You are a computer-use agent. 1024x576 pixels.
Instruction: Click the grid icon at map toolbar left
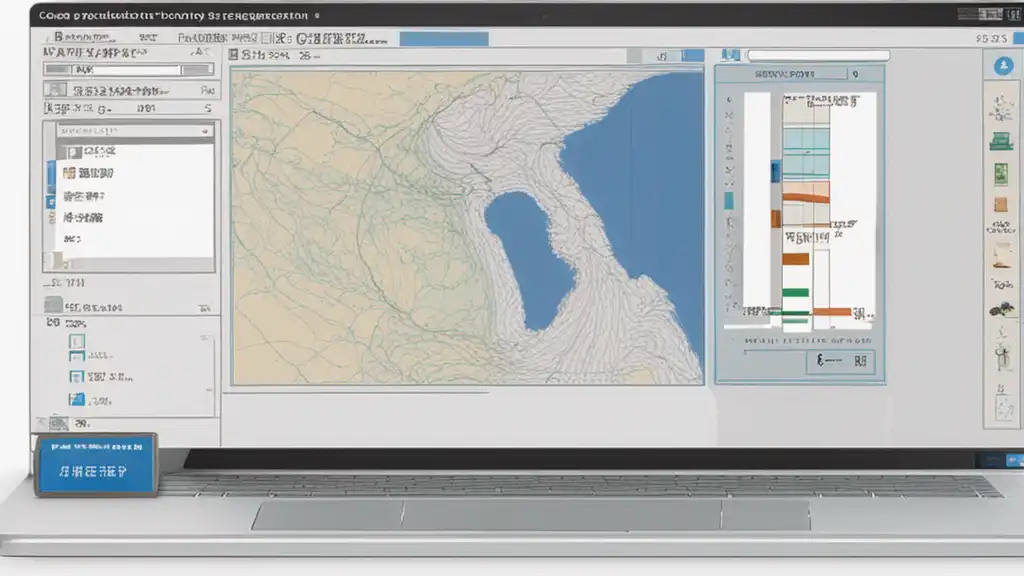click(234, 56)
